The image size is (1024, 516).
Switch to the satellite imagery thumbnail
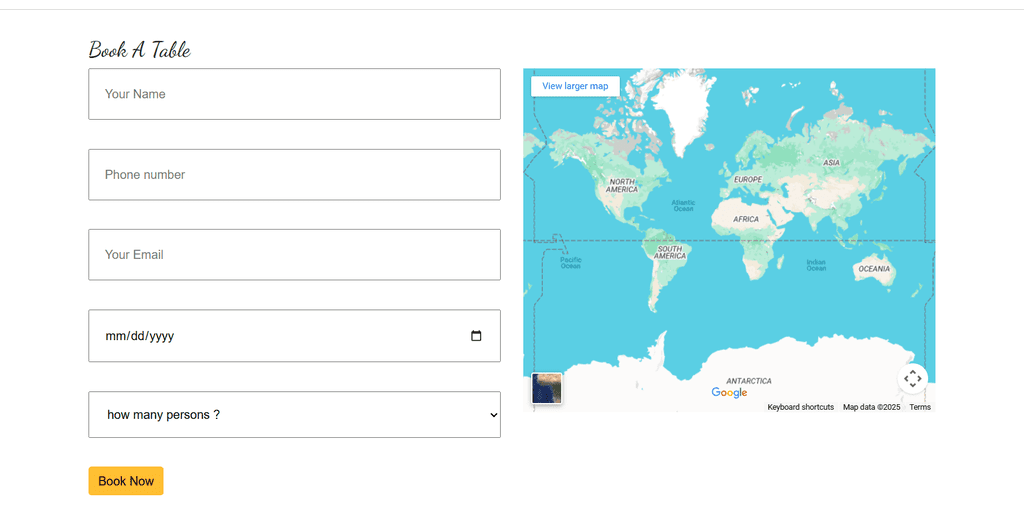pyautogui.click(x=547, y=388)
